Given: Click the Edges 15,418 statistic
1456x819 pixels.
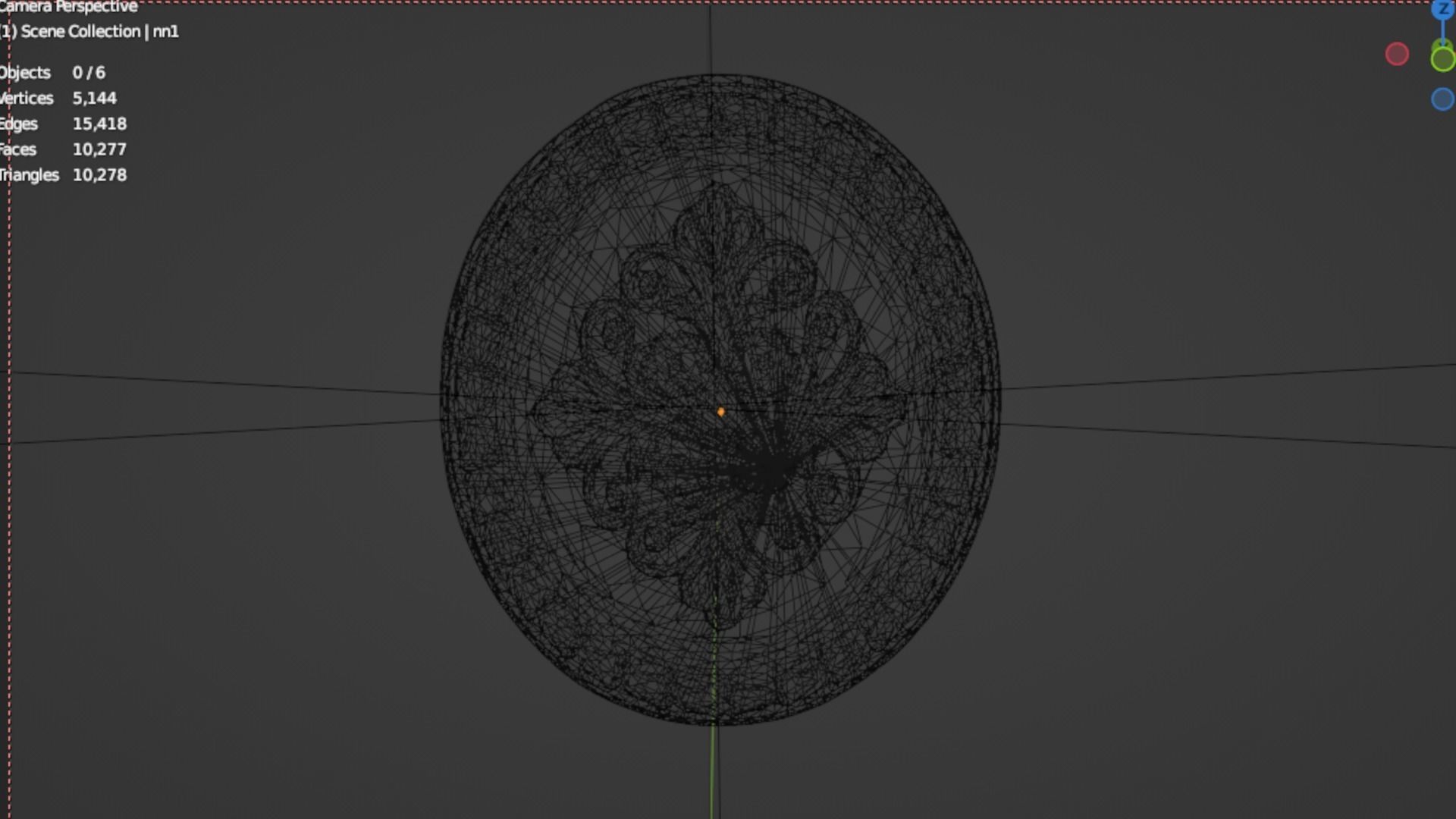Looking at the screenshot, I should pyautogui.click(x=62, y=124).
